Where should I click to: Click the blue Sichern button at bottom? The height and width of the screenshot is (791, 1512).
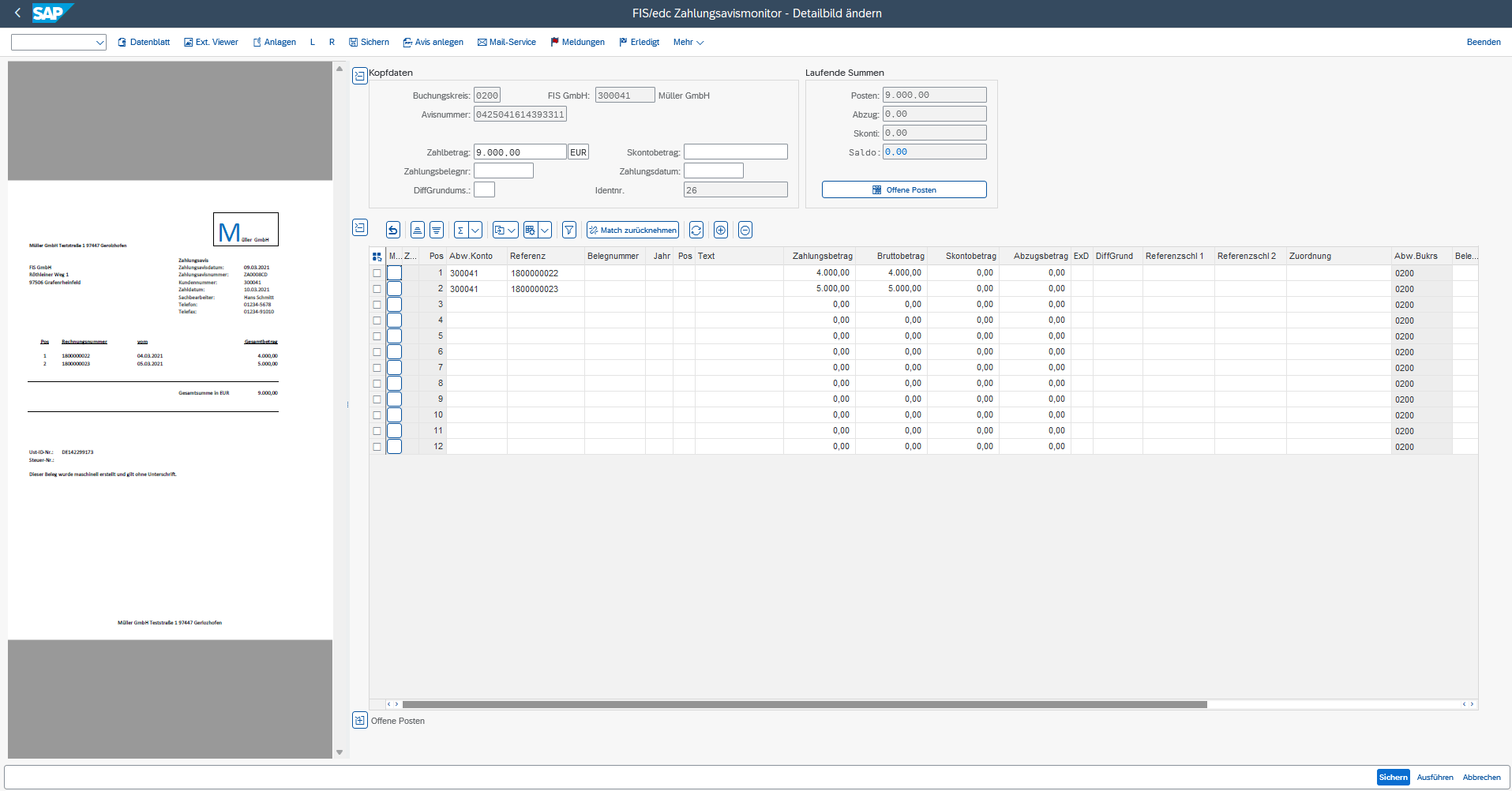pyautogui.click(x=1394, y=777)
